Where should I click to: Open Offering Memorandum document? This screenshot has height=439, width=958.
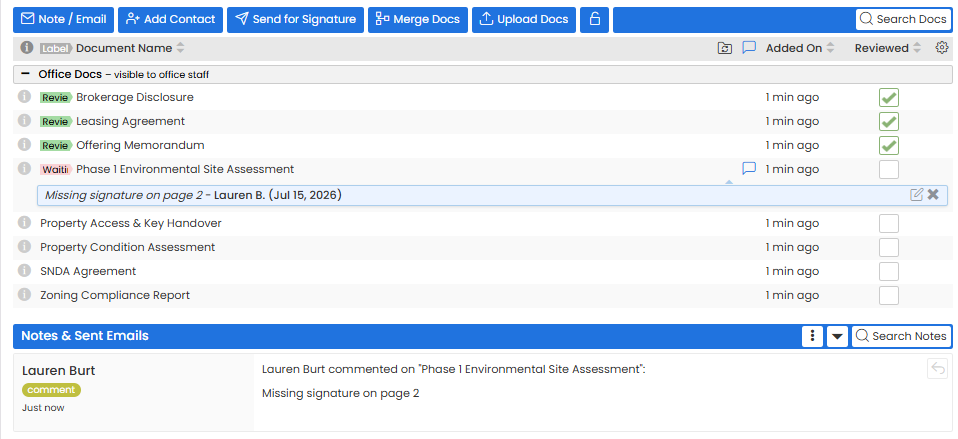(x=140, y=145)
